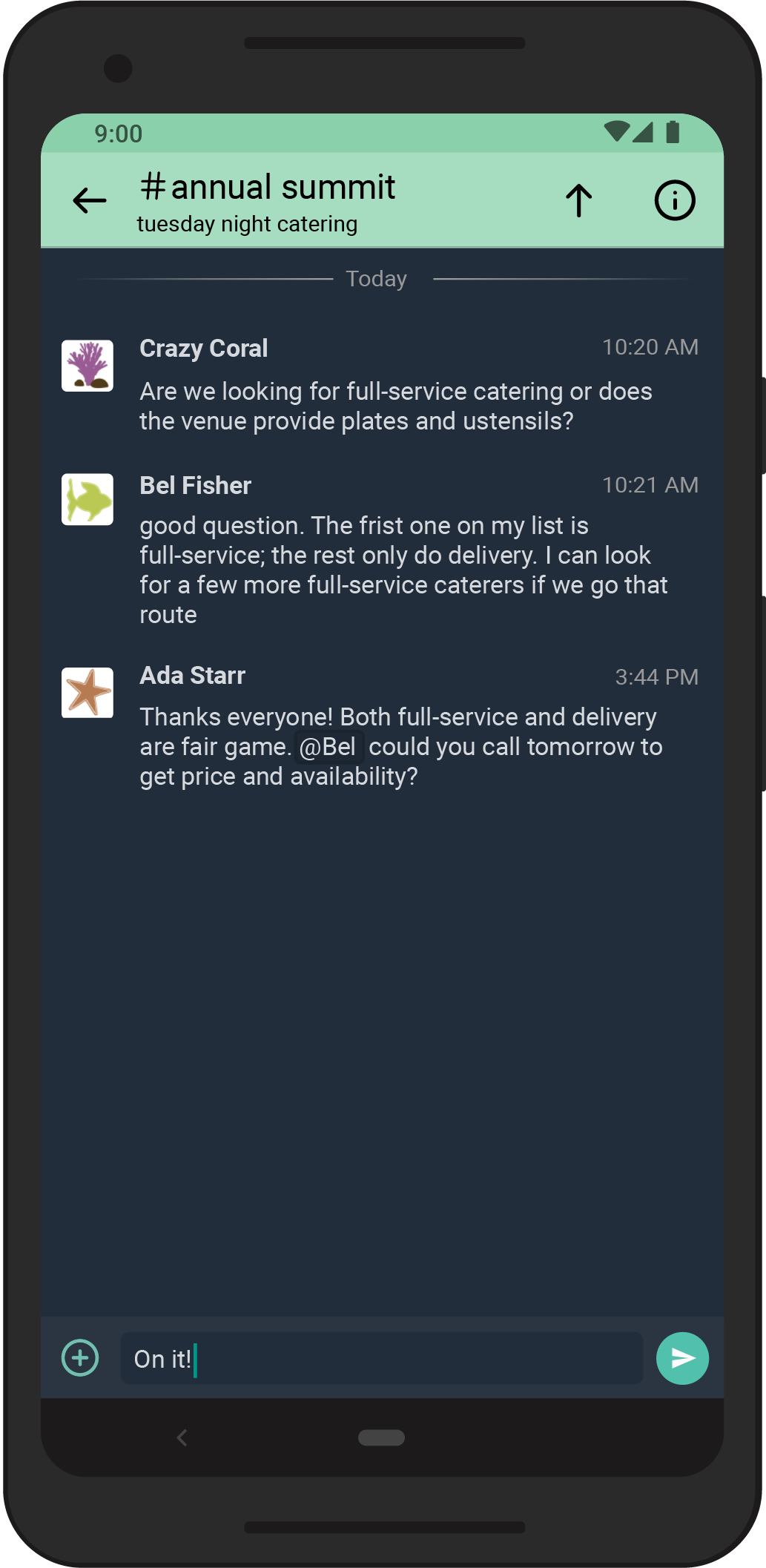Tap the Ada Starr sender name
The width and height of the screenshot is (766, 1568).
coord(193,676)
